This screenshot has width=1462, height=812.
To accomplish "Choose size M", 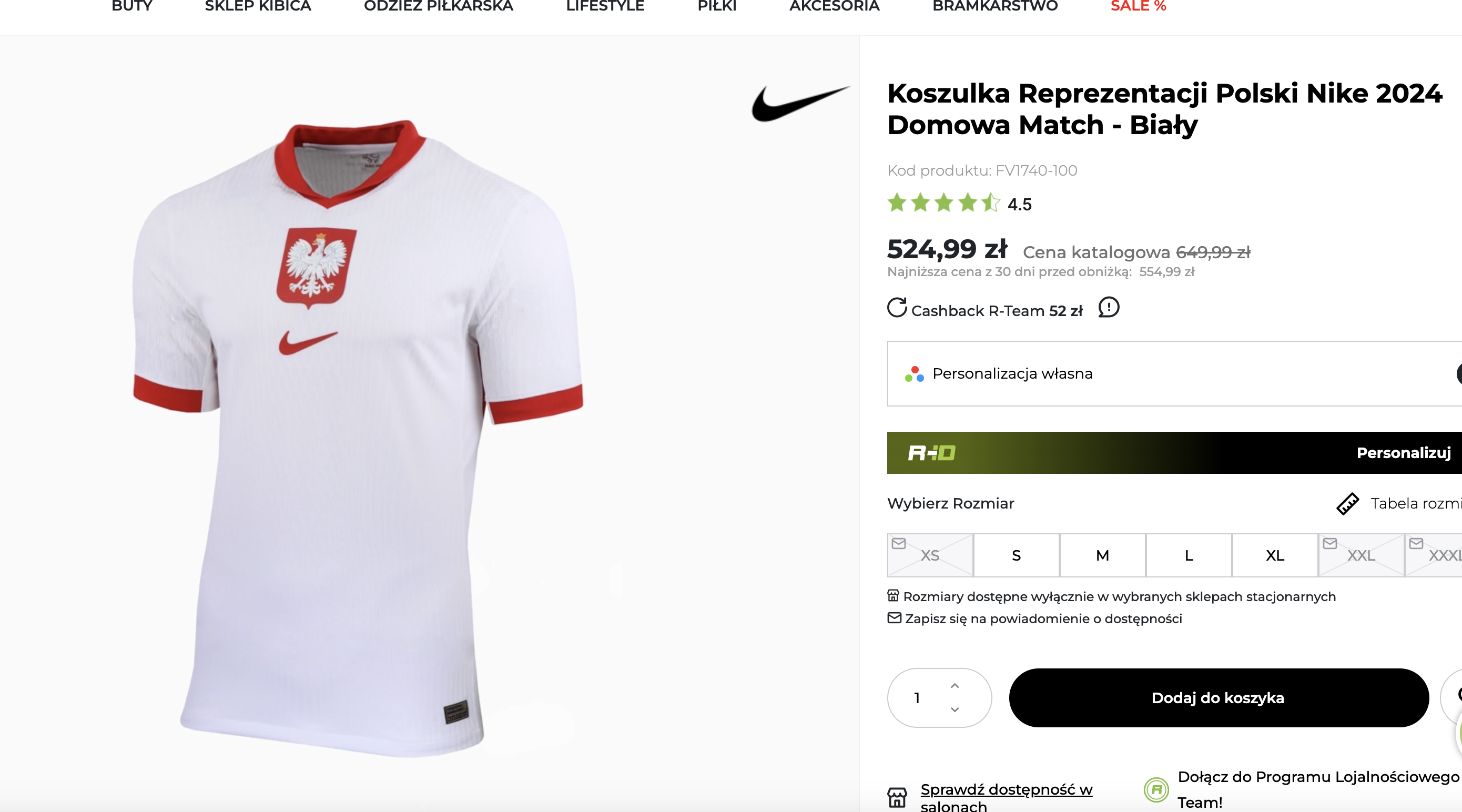I will (1102, 555).
